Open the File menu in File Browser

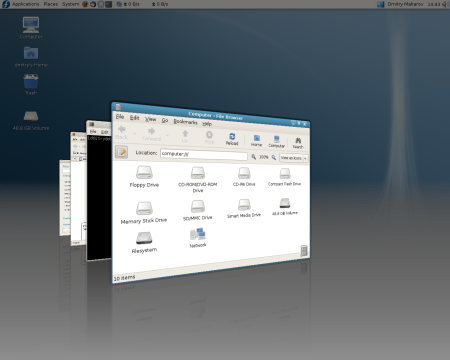(x=120, y=117)
